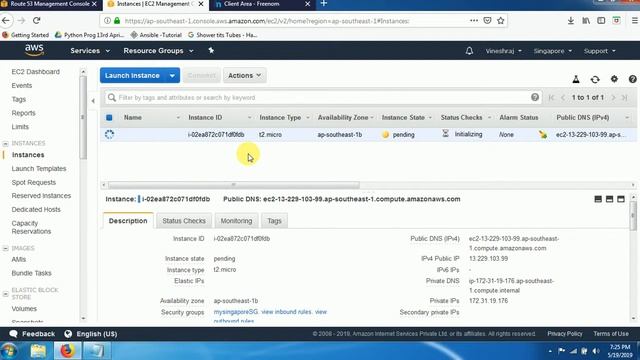
Task: Switch to the Status Checks tab
Action: 184,221
